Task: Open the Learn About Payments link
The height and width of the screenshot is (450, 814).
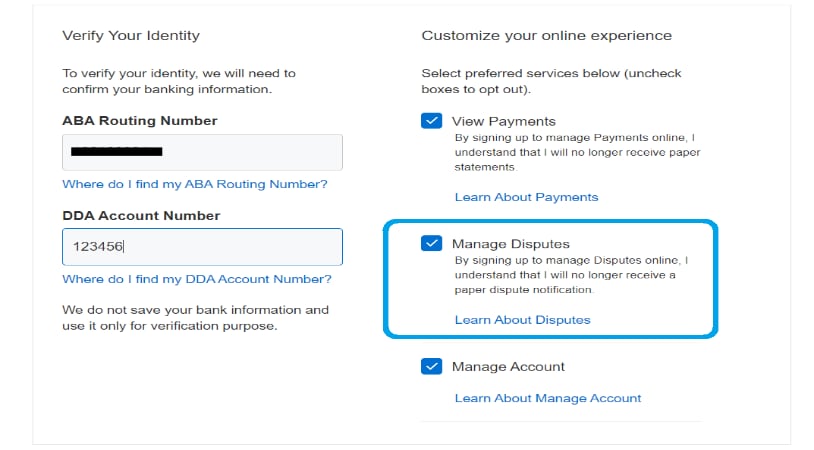Action: coord(526,197)
